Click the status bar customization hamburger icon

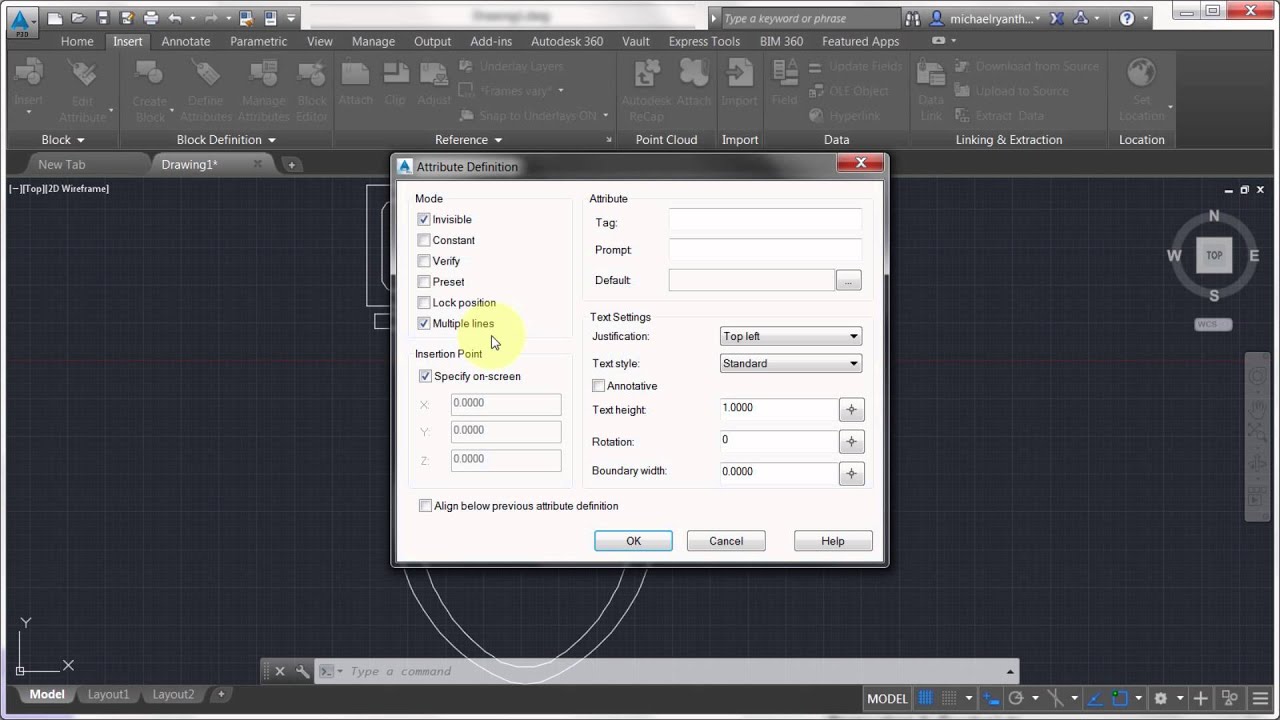click(x=1259, y=698)
